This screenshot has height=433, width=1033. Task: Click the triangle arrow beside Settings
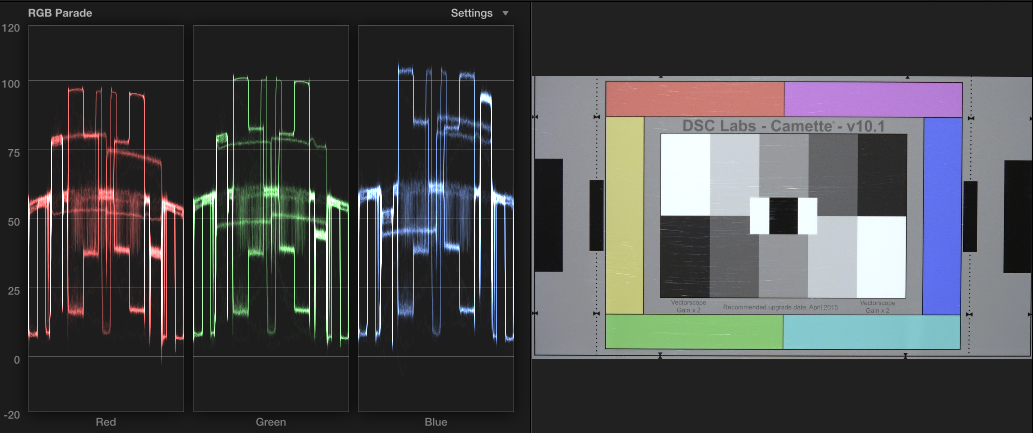tap(505, 13)
